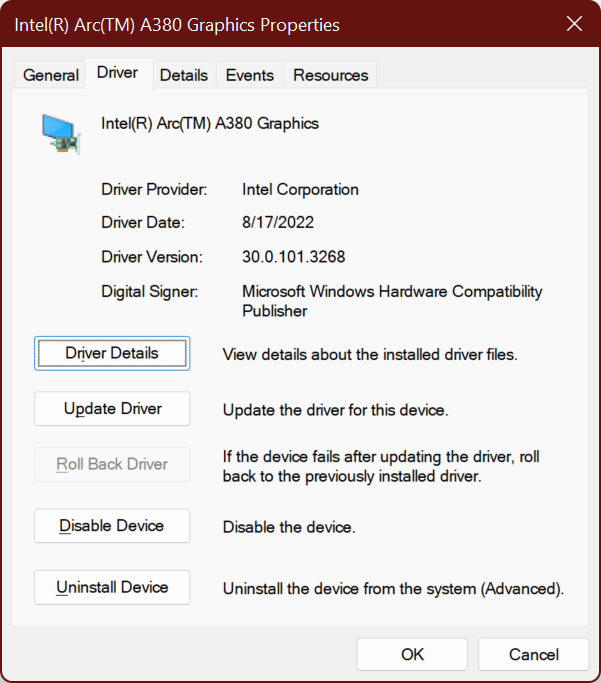Screen dimensions: 601x683
Task: Click the window title Intel Arc A380 Graphics Properties
Action: click(x=177, y=25)
